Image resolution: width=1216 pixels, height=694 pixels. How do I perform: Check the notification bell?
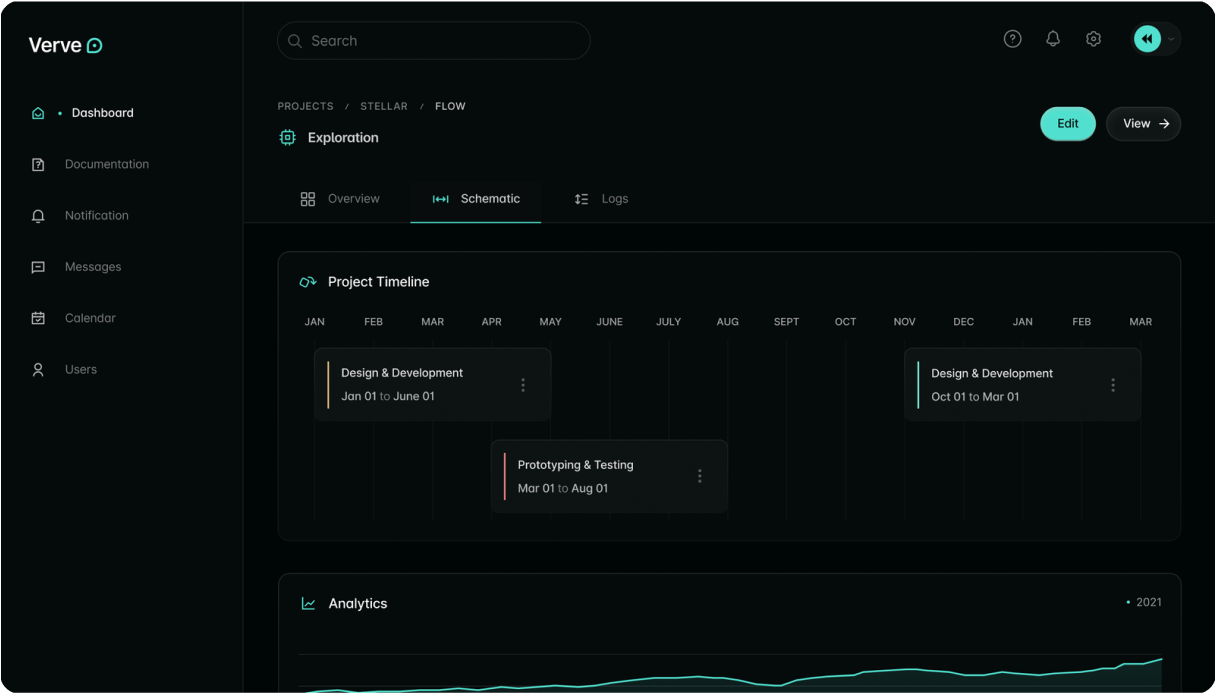1052,38
